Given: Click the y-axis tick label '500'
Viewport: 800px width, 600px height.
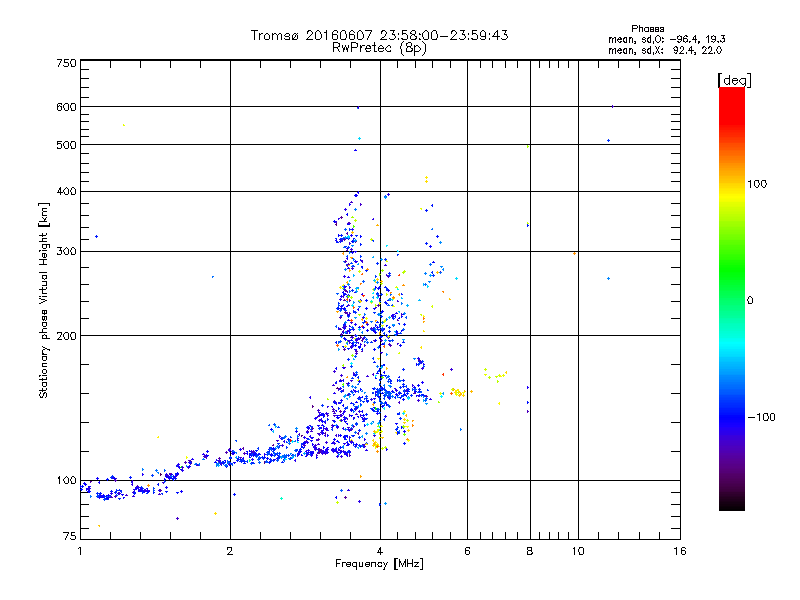Looking at the screenshot, I should coord(66,145).
